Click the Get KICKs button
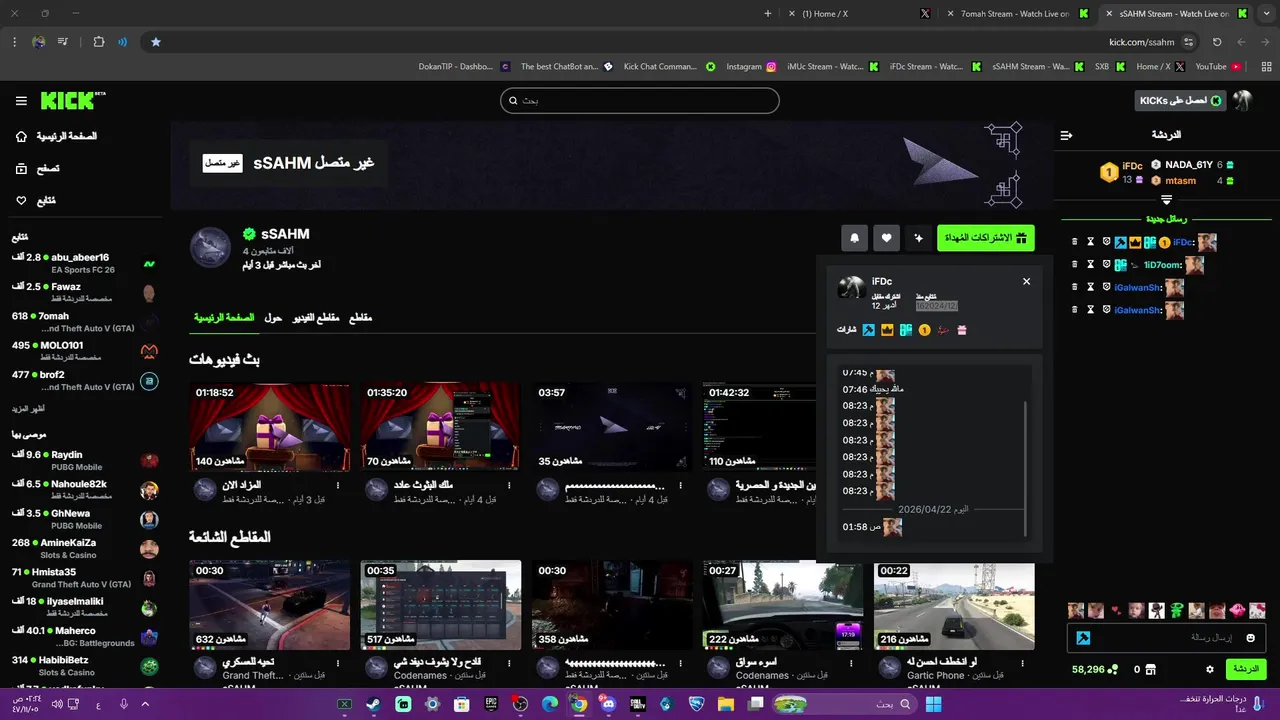Screen dimensions: 1280x720 click(1181, 101)
